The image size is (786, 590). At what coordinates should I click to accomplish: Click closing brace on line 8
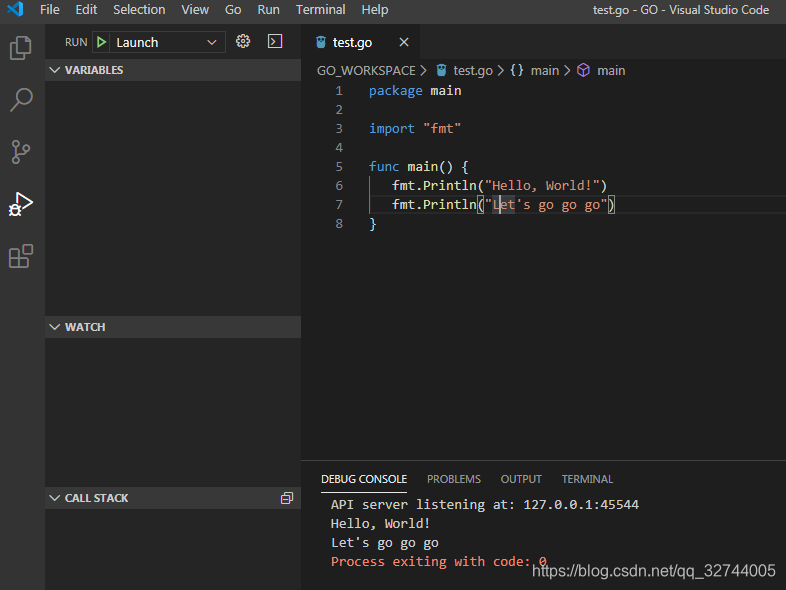pyautogui.click(x=372, y=224)
